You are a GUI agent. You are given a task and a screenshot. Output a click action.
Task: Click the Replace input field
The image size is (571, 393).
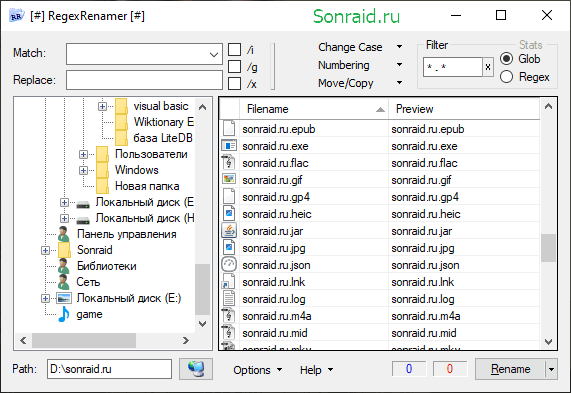click(x=144, y=80)
